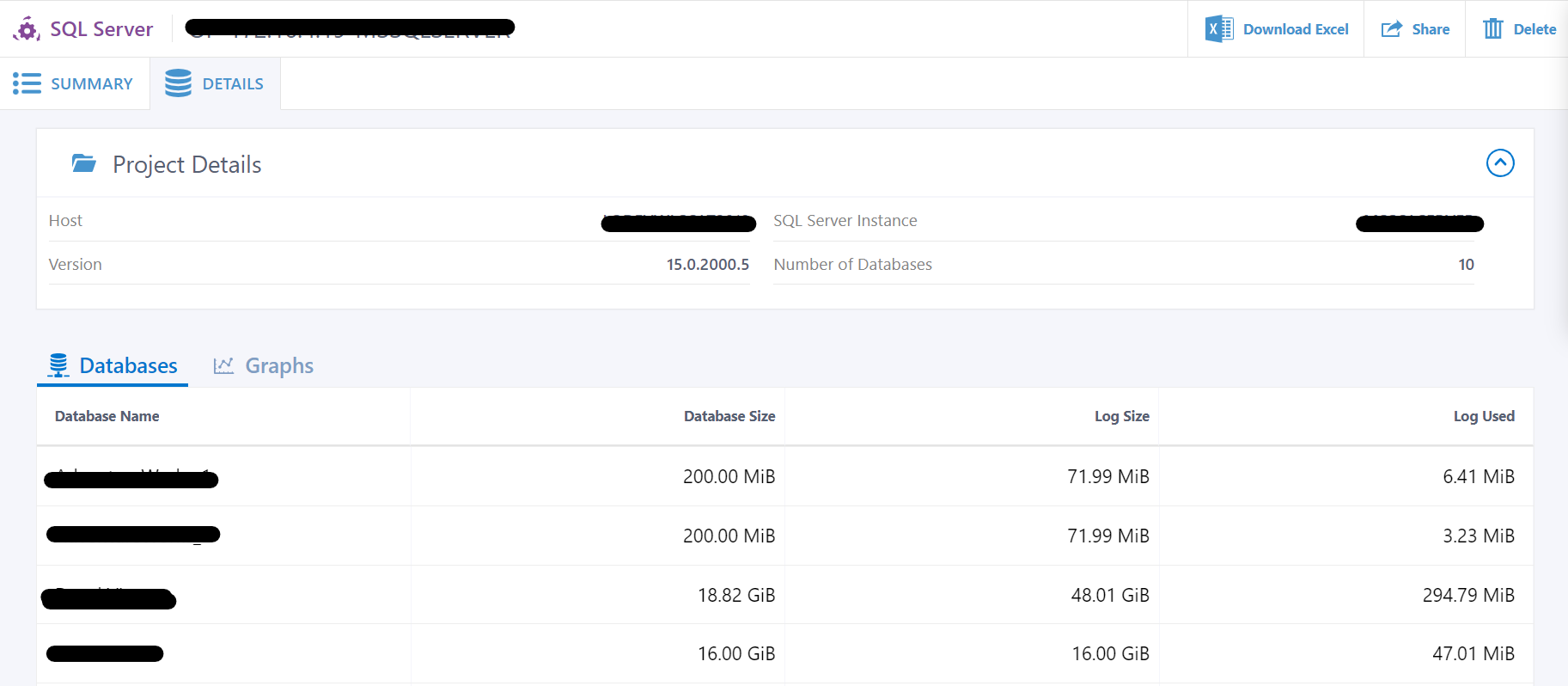Select the row with 18.82 GiB database size

735,595
